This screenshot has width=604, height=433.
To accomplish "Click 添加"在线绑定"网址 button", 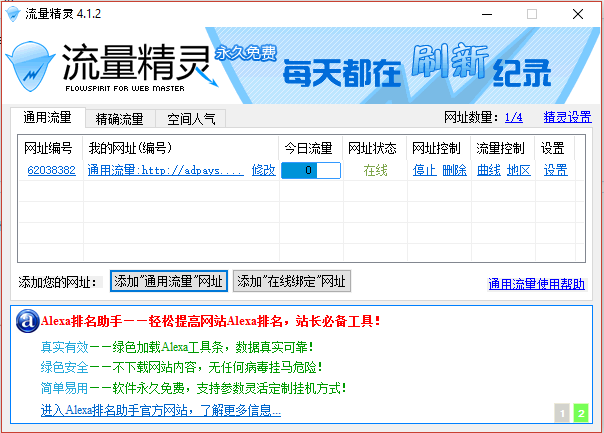I will 292,281.
